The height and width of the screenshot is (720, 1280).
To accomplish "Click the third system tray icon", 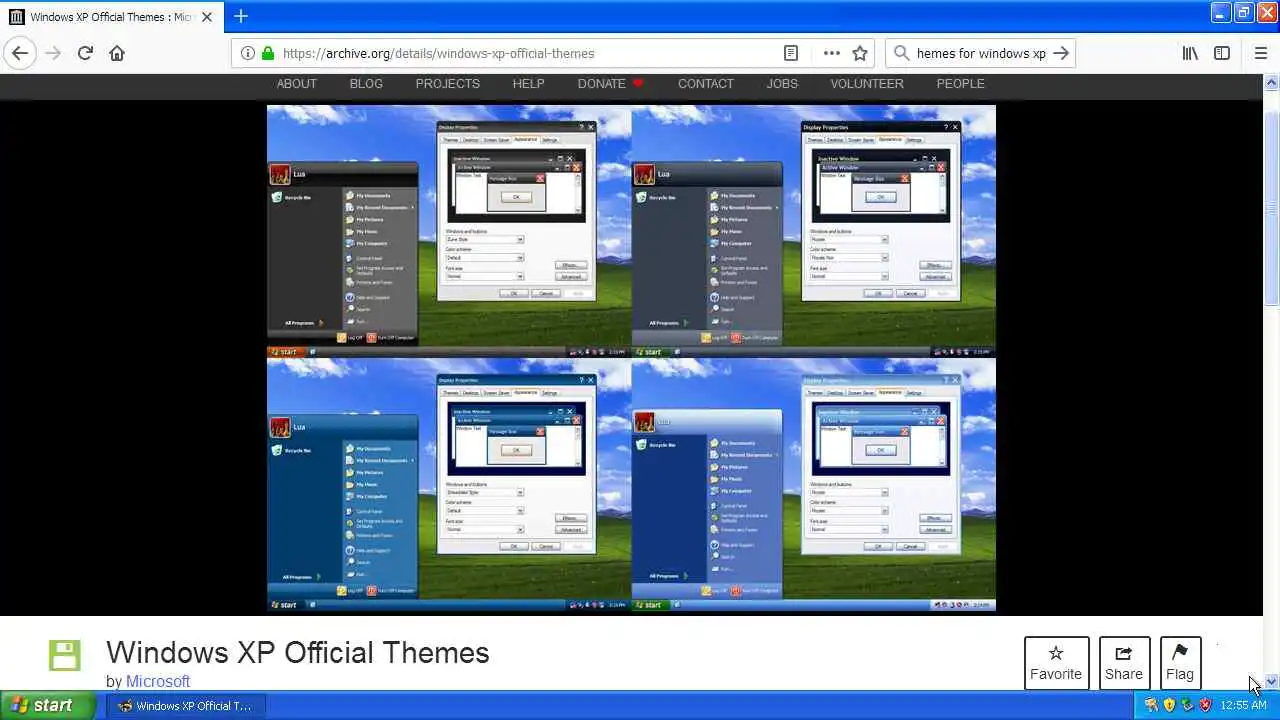I will [1187, 705].
